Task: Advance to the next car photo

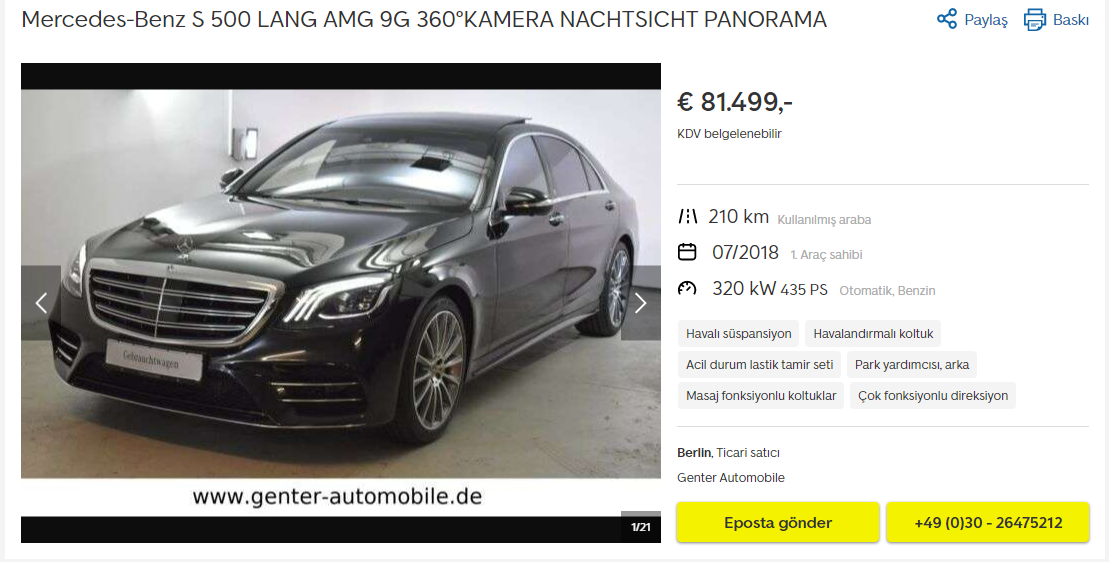Action: [x=641, y=303]
